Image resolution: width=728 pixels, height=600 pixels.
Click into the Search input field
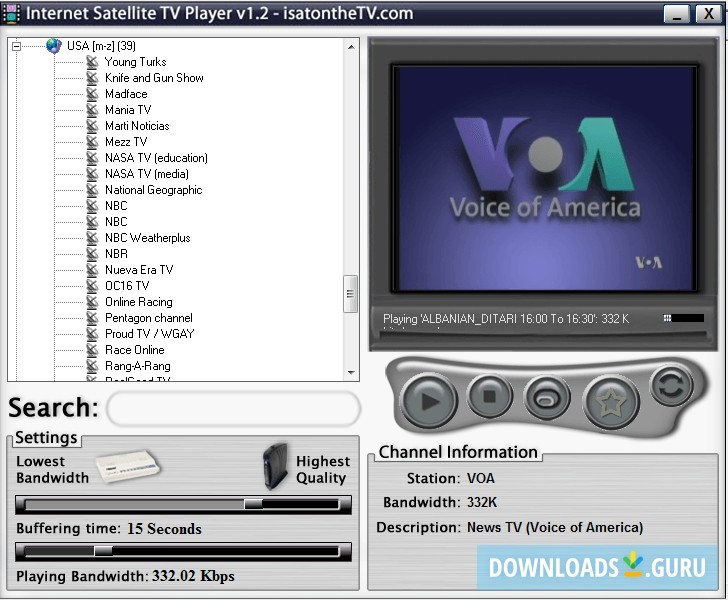[234, 409]
